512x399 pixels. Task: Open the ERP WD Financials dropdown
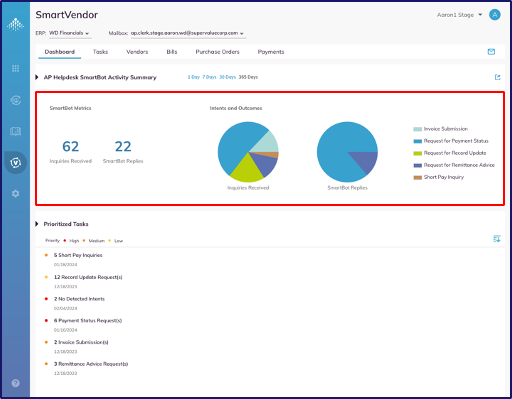click(70, 33)
